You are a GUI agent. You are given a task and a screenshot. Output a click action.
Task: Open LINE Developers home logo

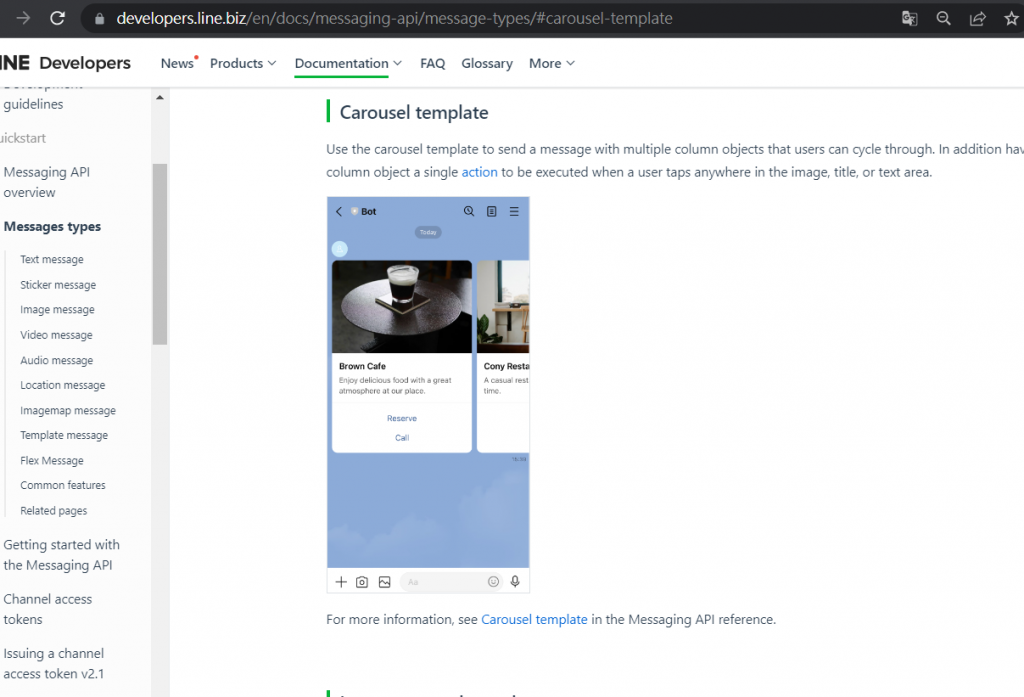pos(65,63)
